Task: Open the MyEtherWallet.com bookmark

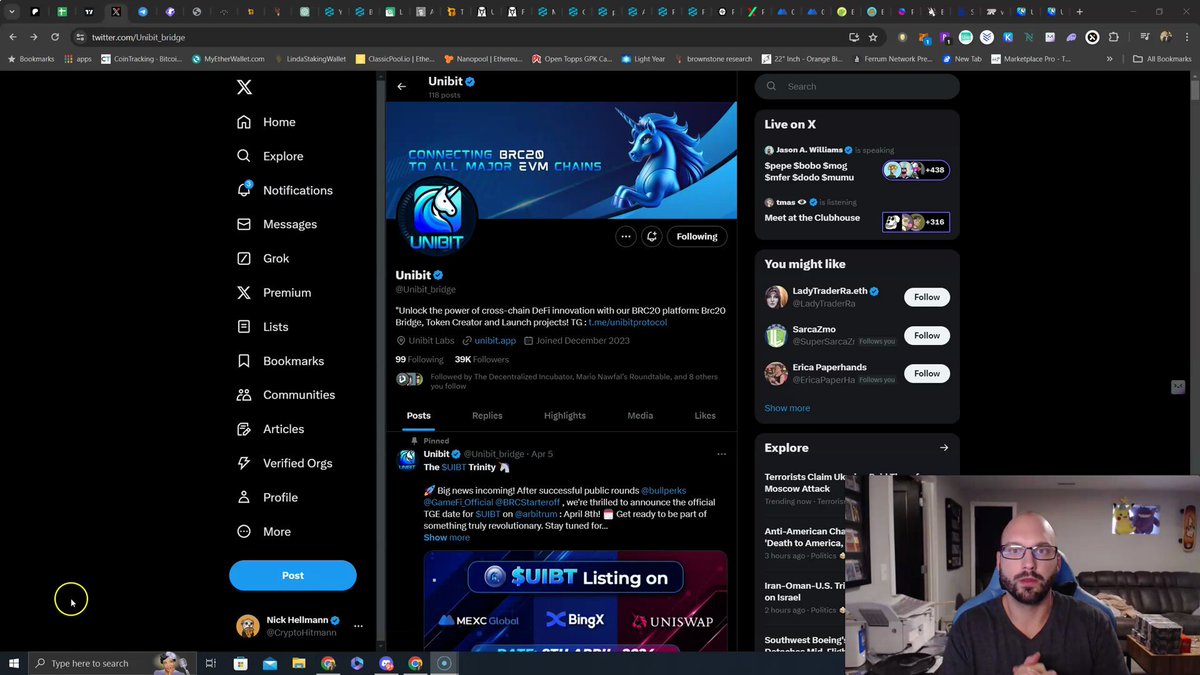Action: coord(227,59)
